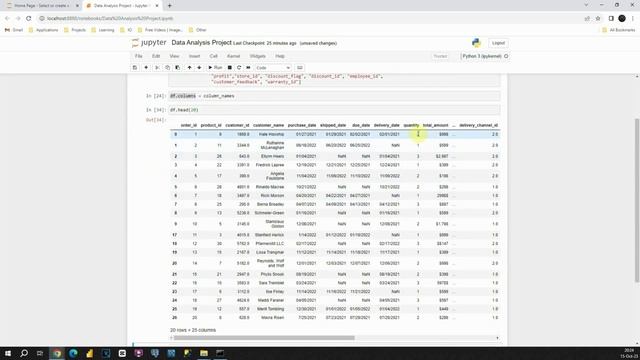Image resolution: width=640 pixels, height=360 pixels.
Task: Open the cell type Code dropdown
Action: pyautogui.click(x=273, y=68)
